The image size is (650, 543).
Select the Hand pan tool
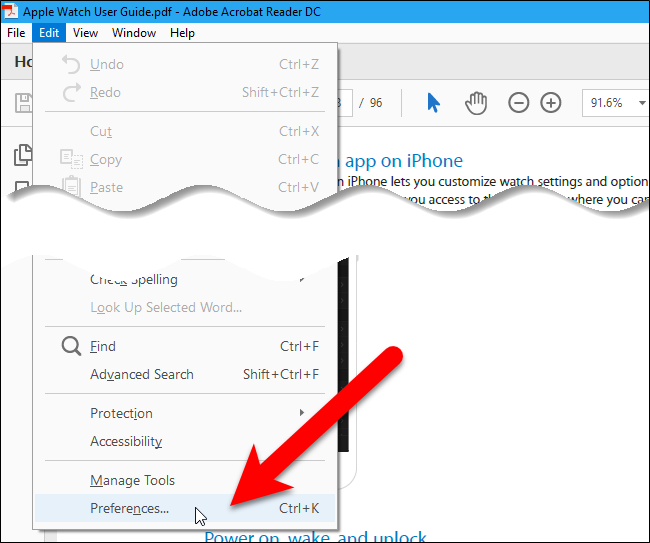[x=476, y=103]
